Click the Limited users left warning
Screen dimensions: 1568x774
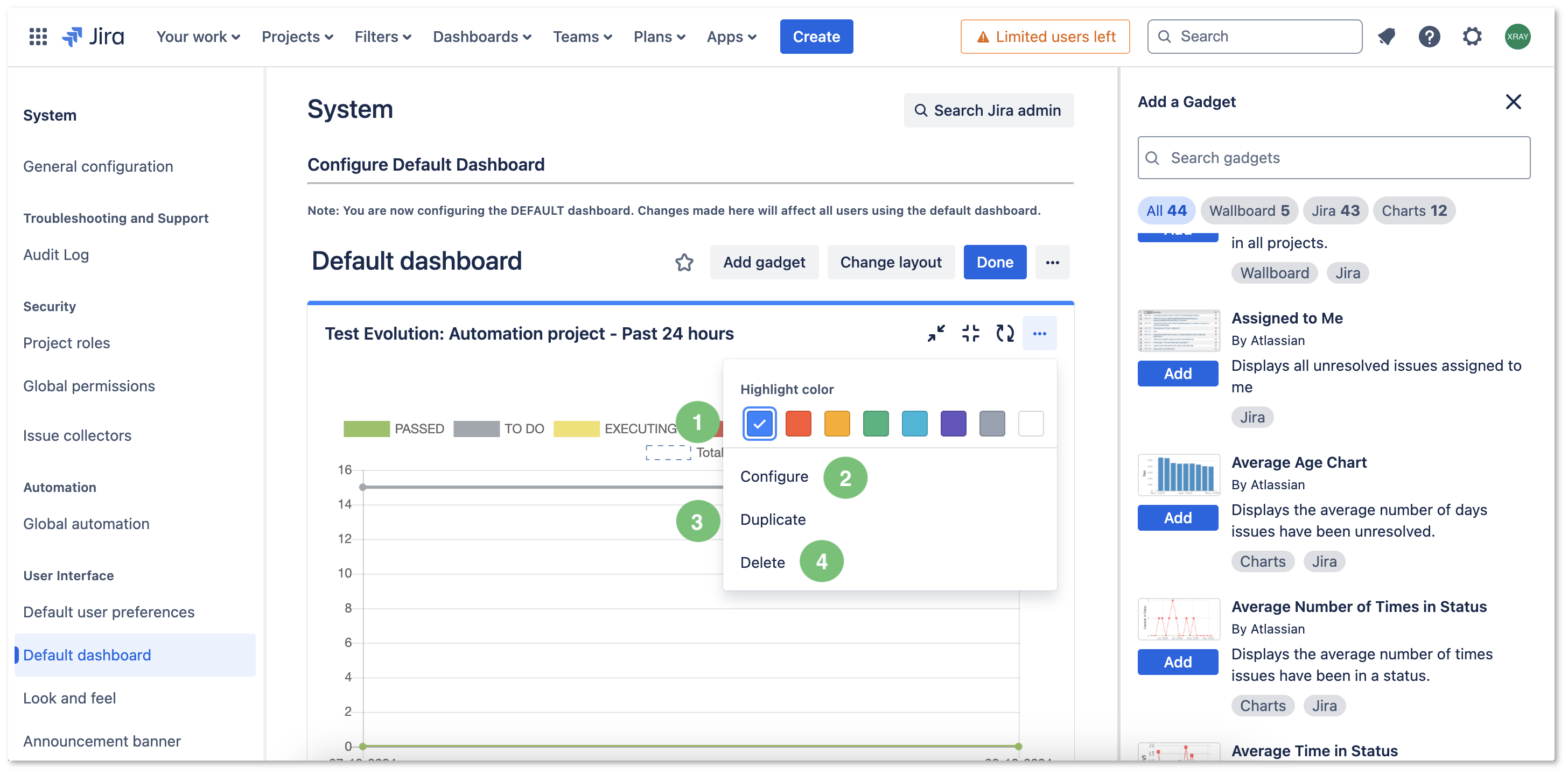coord(1045,37)
